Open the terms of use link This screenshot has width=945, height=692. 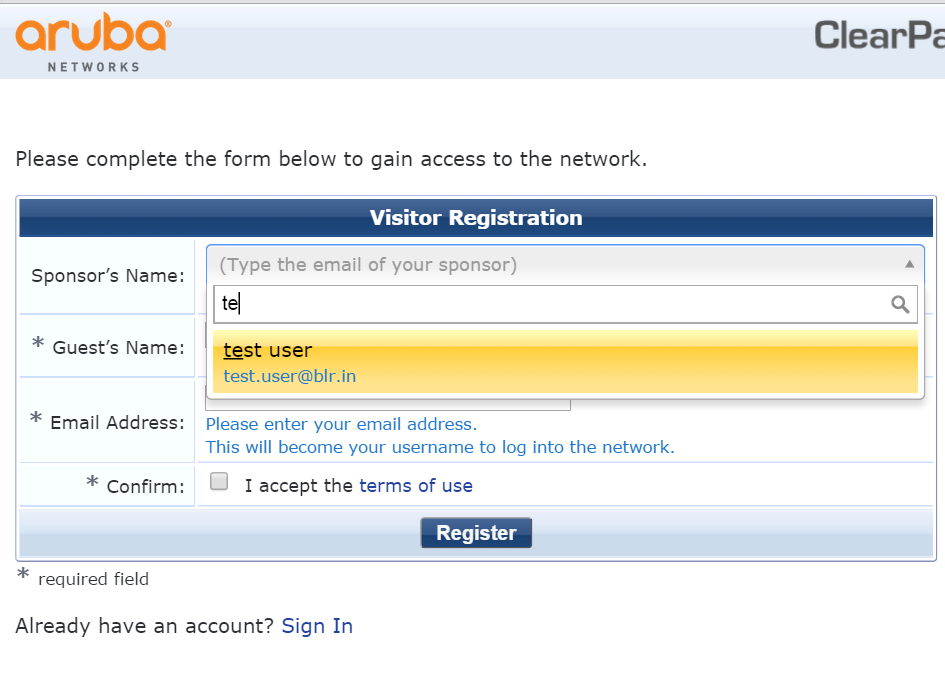tap(416, 486)
